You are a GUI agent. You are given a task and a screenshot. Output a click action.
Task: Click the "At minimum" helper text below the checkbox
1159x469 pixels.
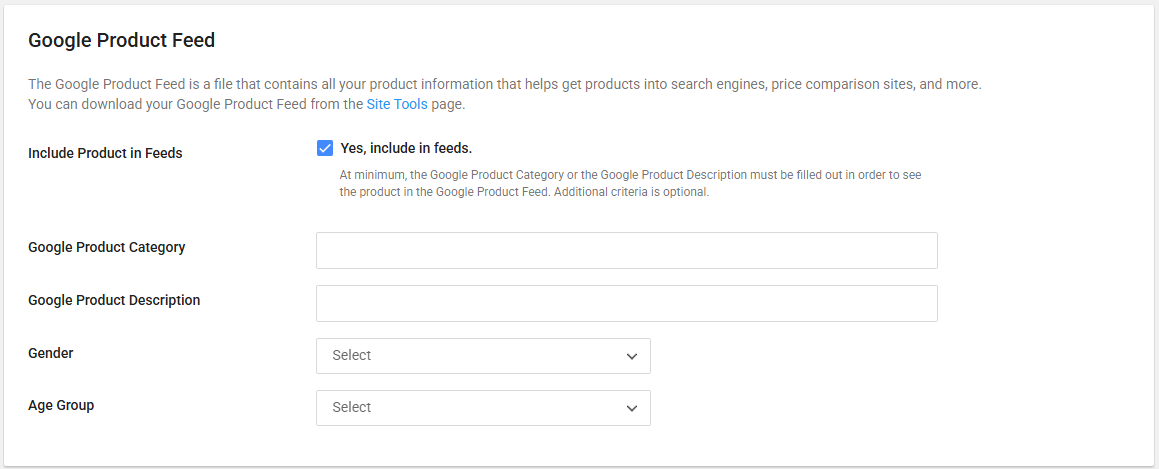pyautogui.click(x=630, y=175)
